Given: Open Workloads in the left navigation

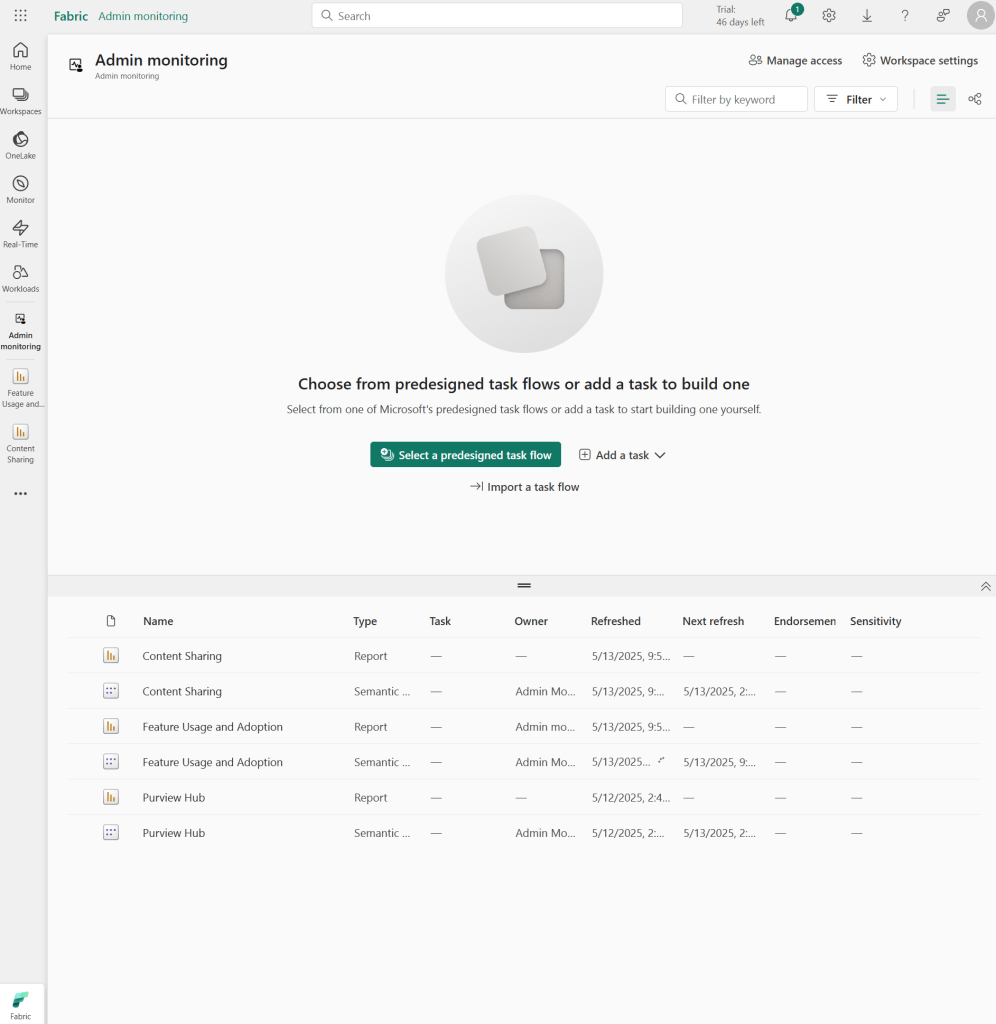Looking at the screenshot, I should tap(20, 277).
